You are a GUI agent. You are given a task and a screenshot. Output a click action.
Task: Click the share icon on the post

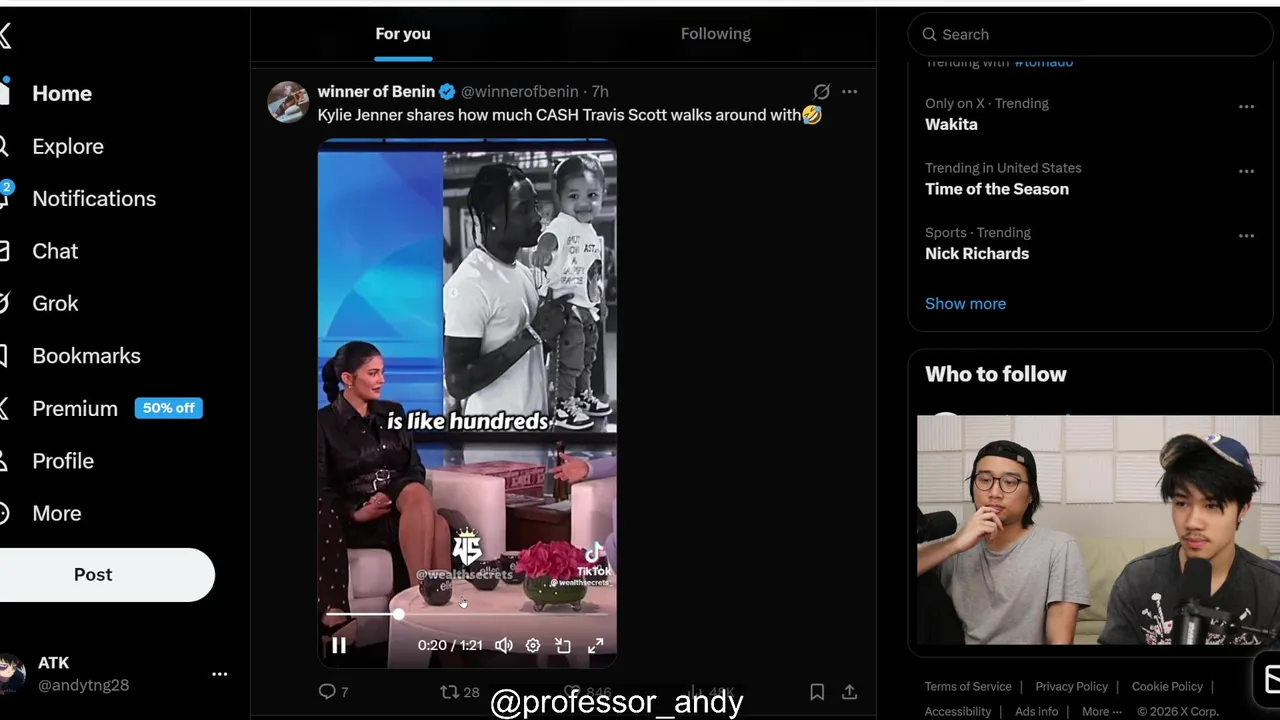click(849, 692)
